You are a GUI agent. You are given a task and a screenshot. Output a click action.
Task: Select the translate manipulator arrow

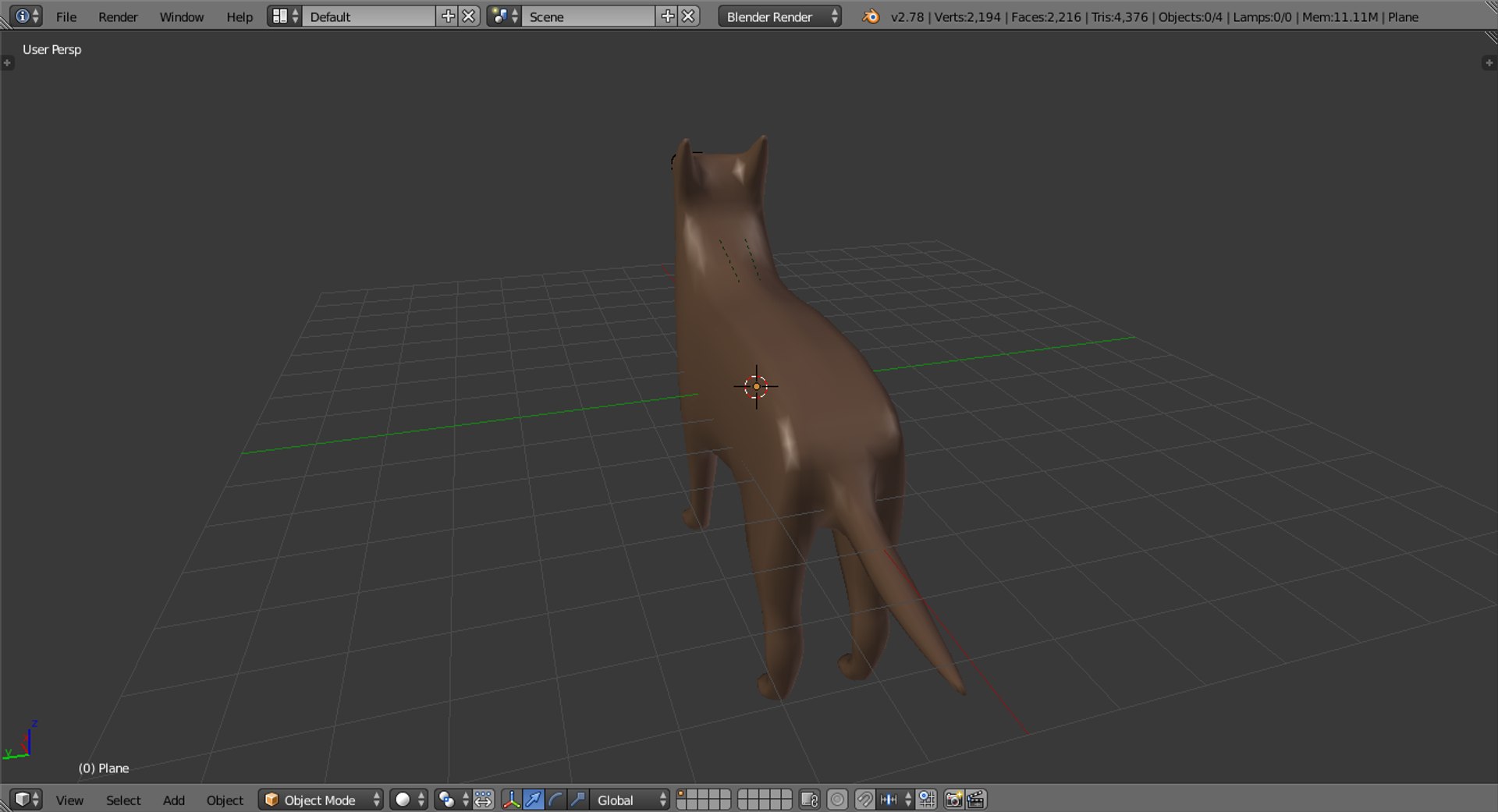pyautogui.click(x=534, y=800)
